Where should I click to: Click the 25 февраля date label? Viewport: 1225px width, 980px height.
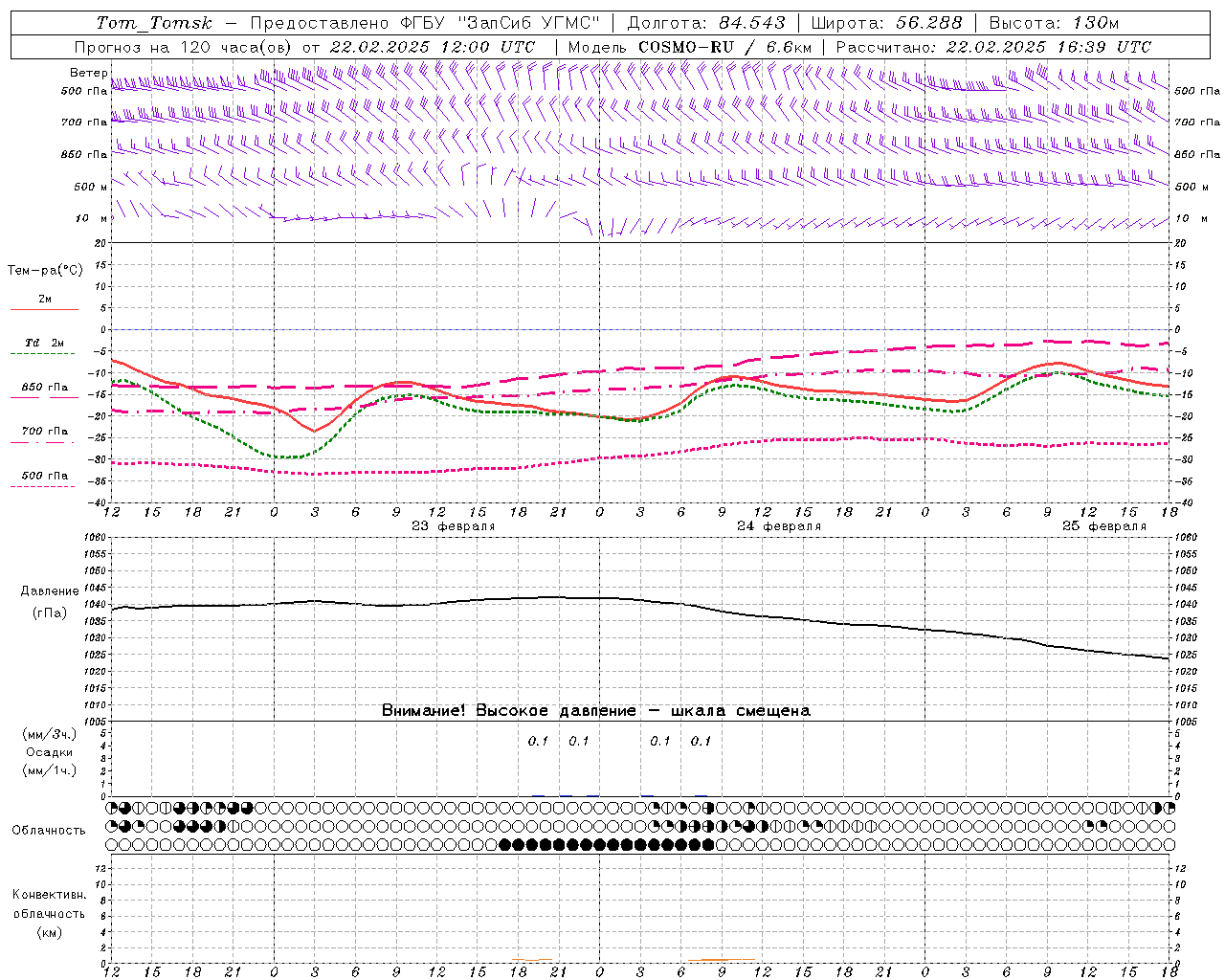pos(1104,526)
